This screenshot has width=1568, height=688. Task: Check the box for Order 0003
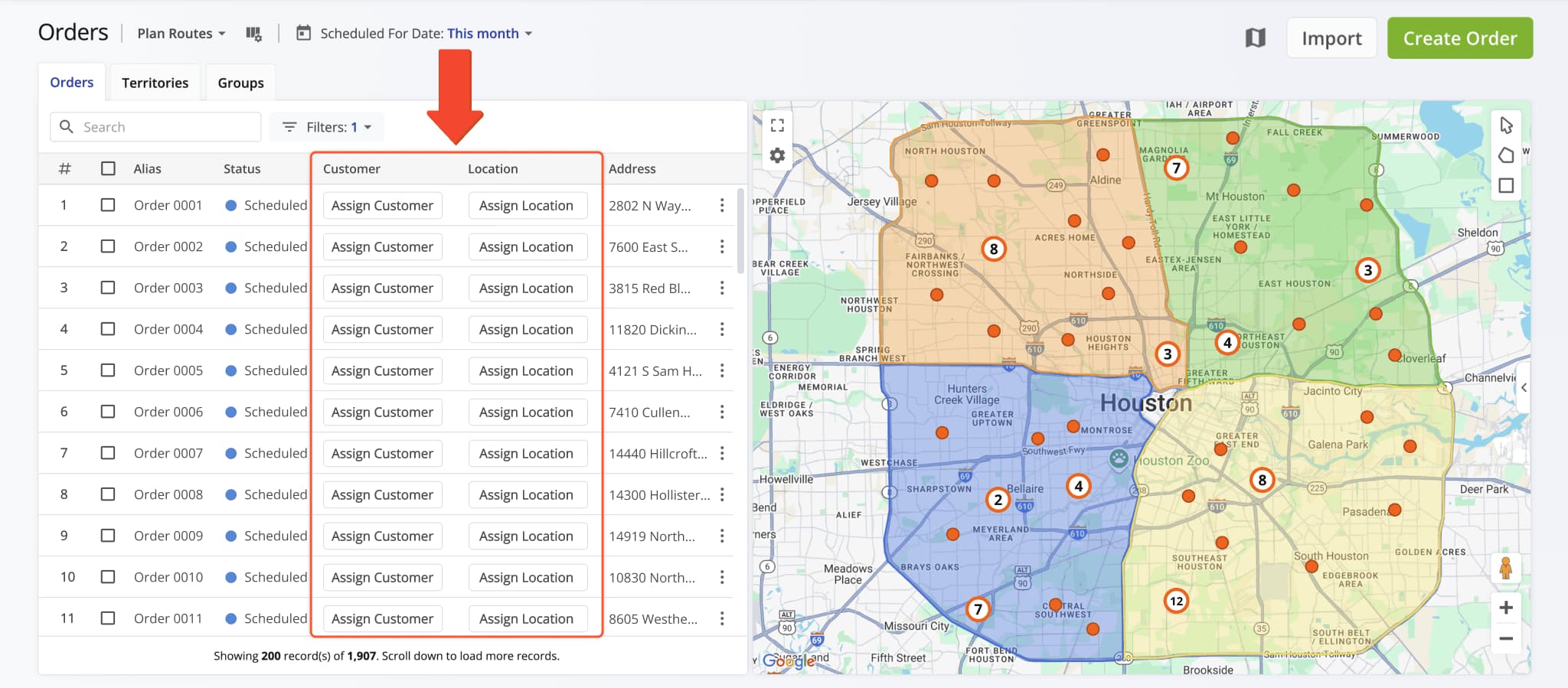click(x=108, y=288)
